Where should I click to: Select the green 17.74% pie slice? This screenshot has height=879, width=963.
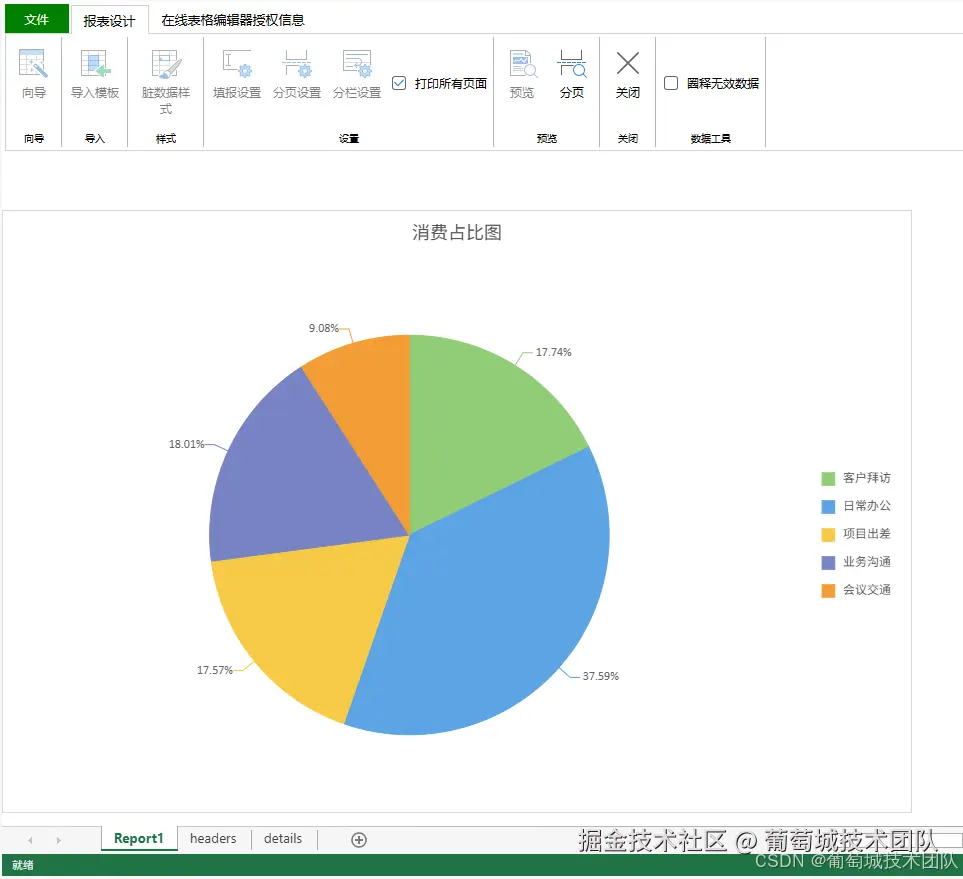click(479, 424)
